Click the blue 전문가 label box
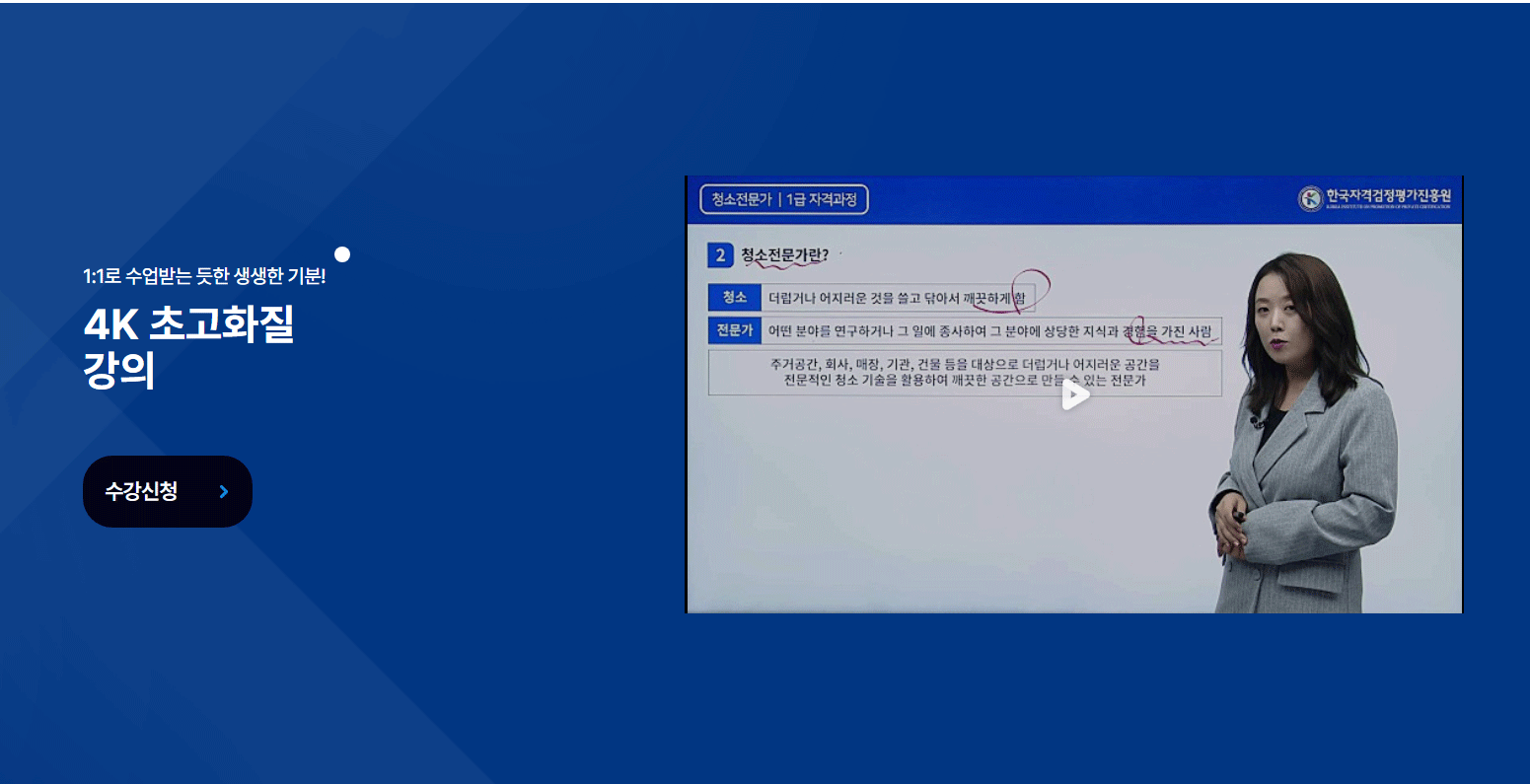 (734, 330)
